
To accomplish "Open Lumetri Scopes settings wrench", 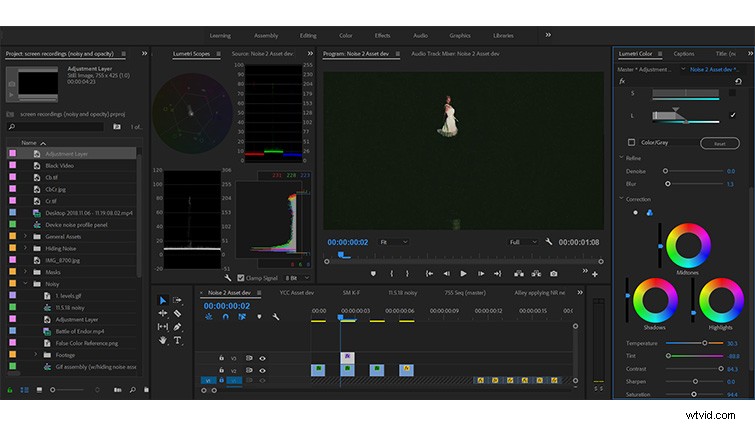I will pyautogui.click(x=228, y=278).
